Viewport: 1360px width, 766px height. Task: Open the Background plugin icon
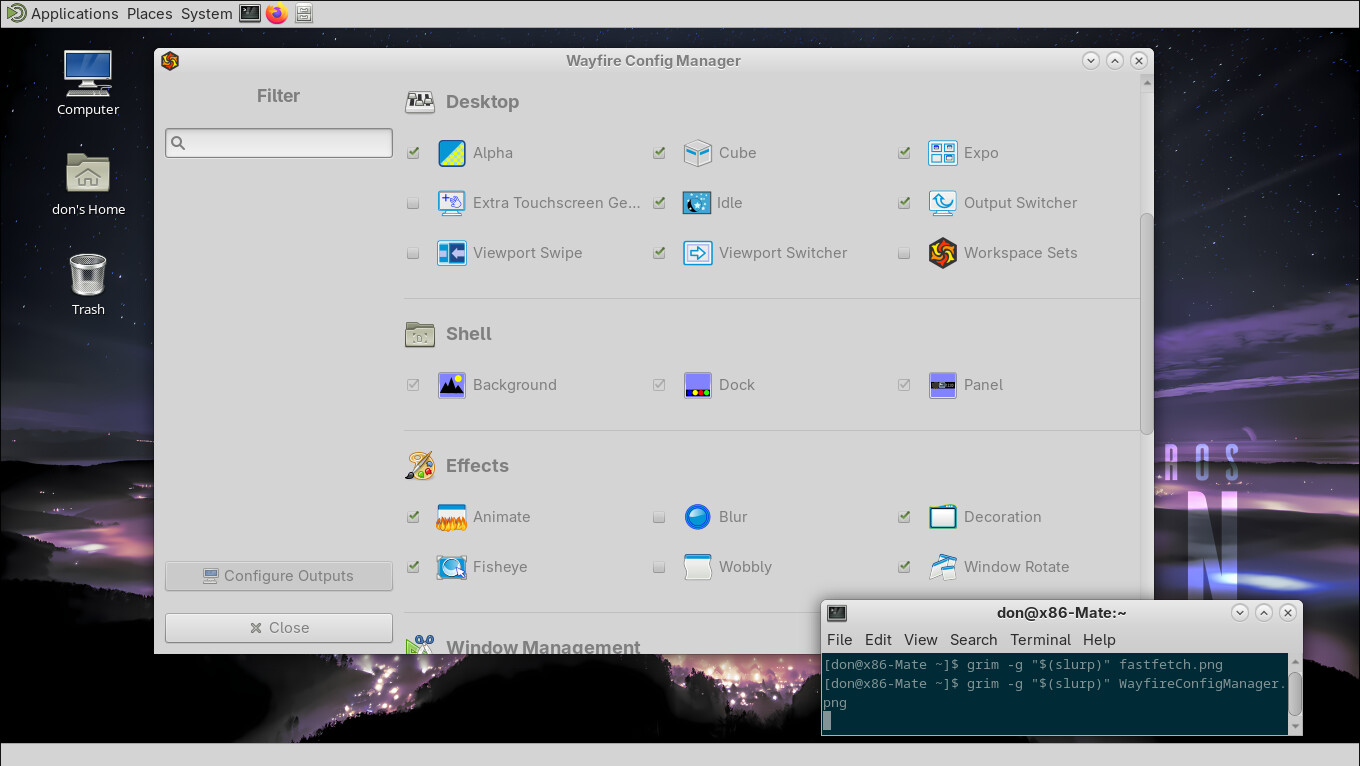tap(452, 385)
